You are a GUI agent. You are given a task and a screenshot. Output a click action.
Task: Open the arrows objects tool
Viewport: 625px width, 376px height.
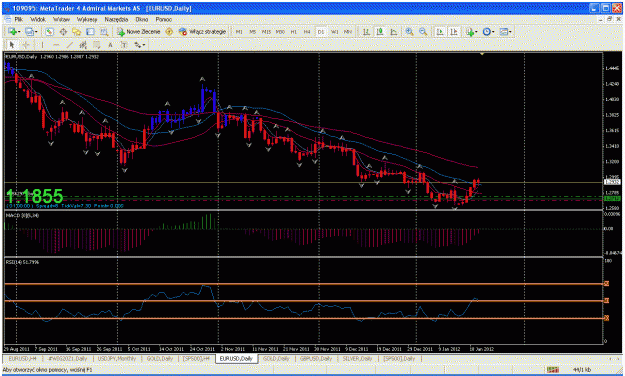pyautogui.click(x=138, y=45)
